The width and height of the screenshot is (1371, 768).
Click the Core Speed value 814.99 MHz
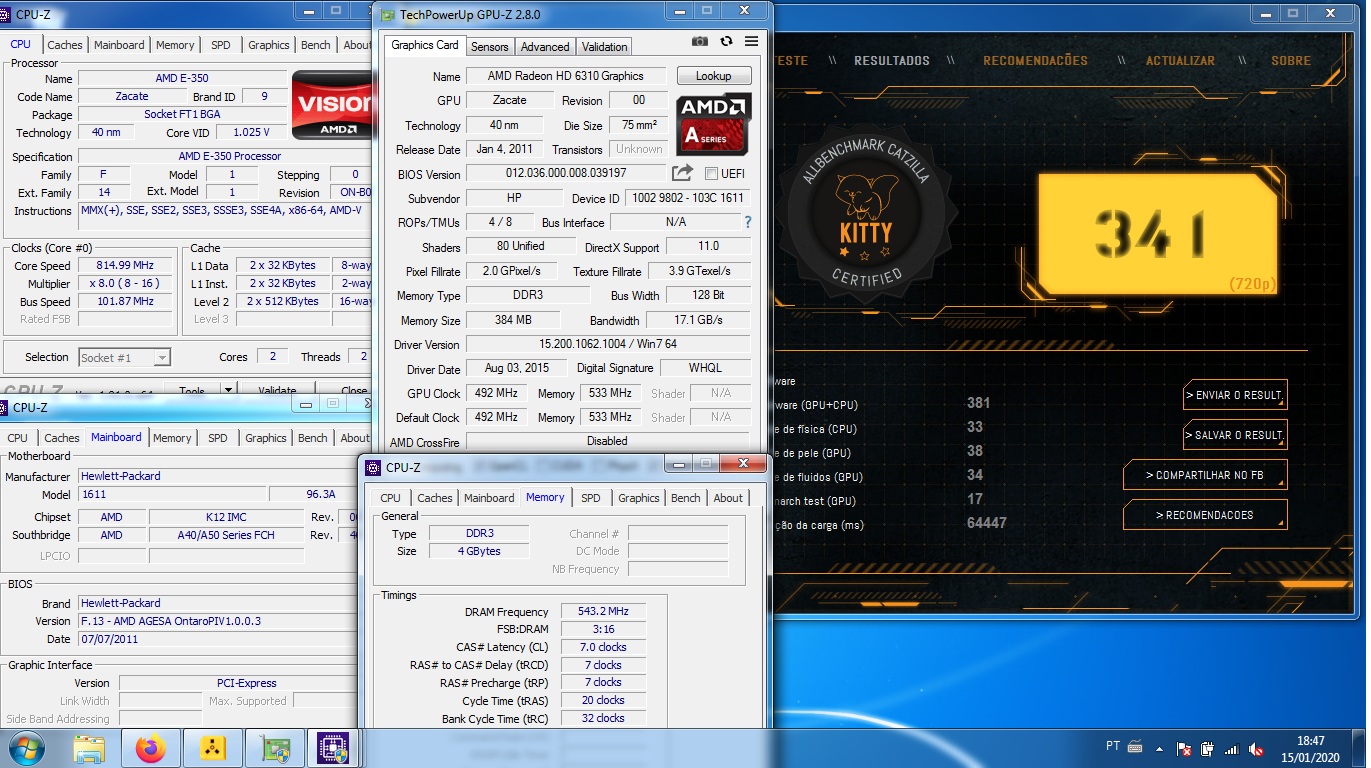click(125, 265)
